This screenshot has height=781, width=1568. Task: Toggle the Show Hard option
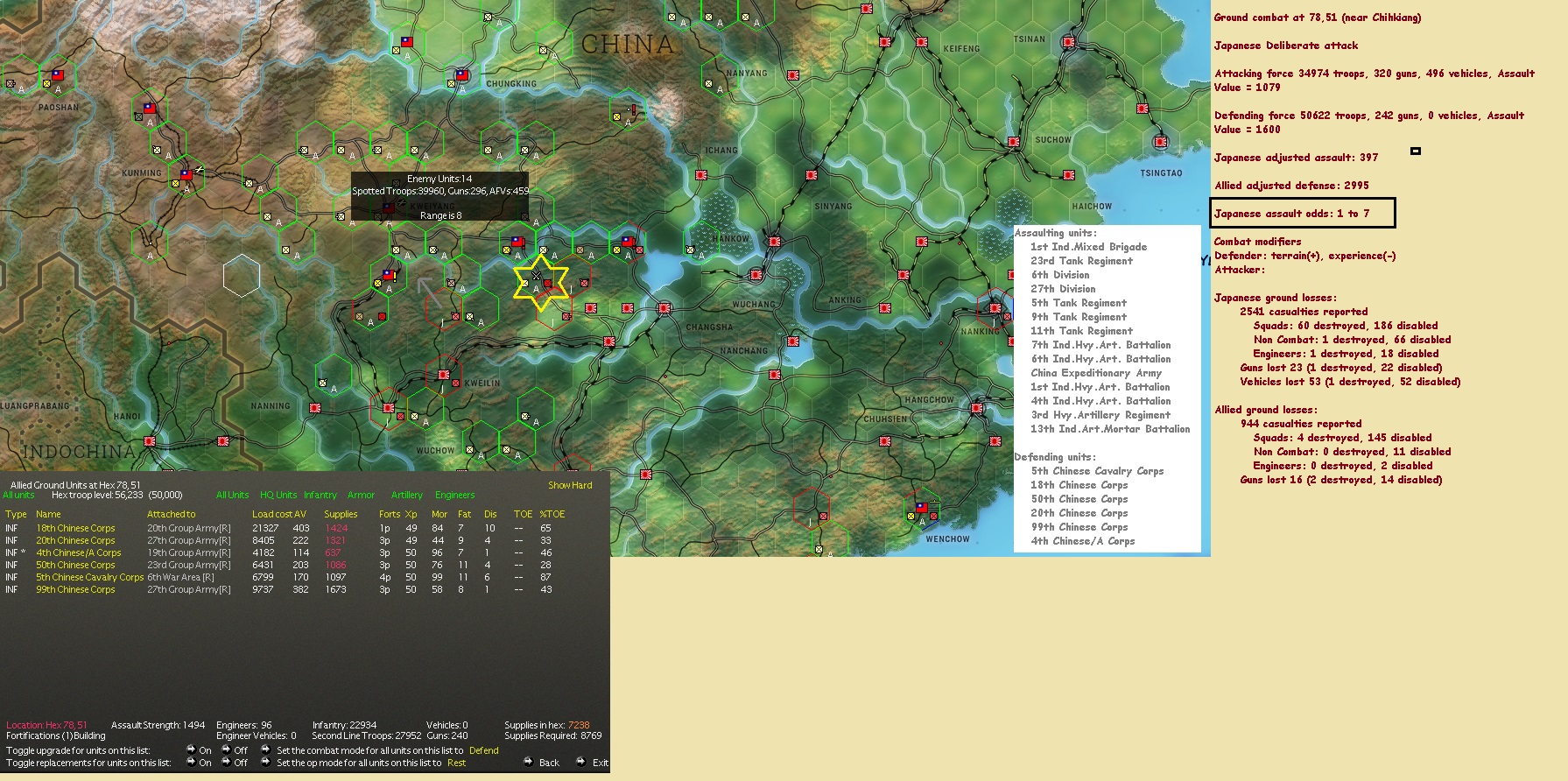(x=570, y=485)
